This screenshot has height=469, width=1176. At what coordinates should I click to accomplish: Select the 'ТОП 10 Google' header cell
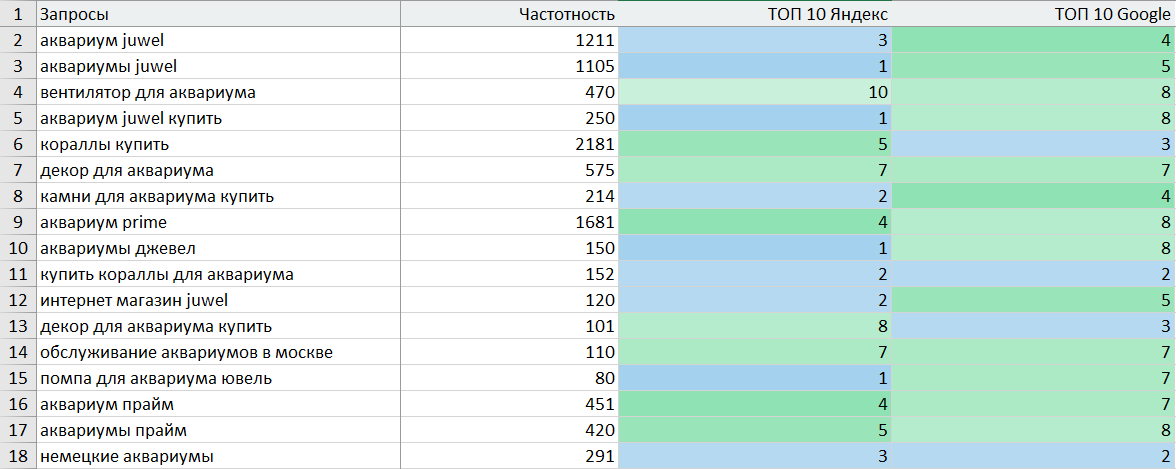click(x=1033, y=14)
